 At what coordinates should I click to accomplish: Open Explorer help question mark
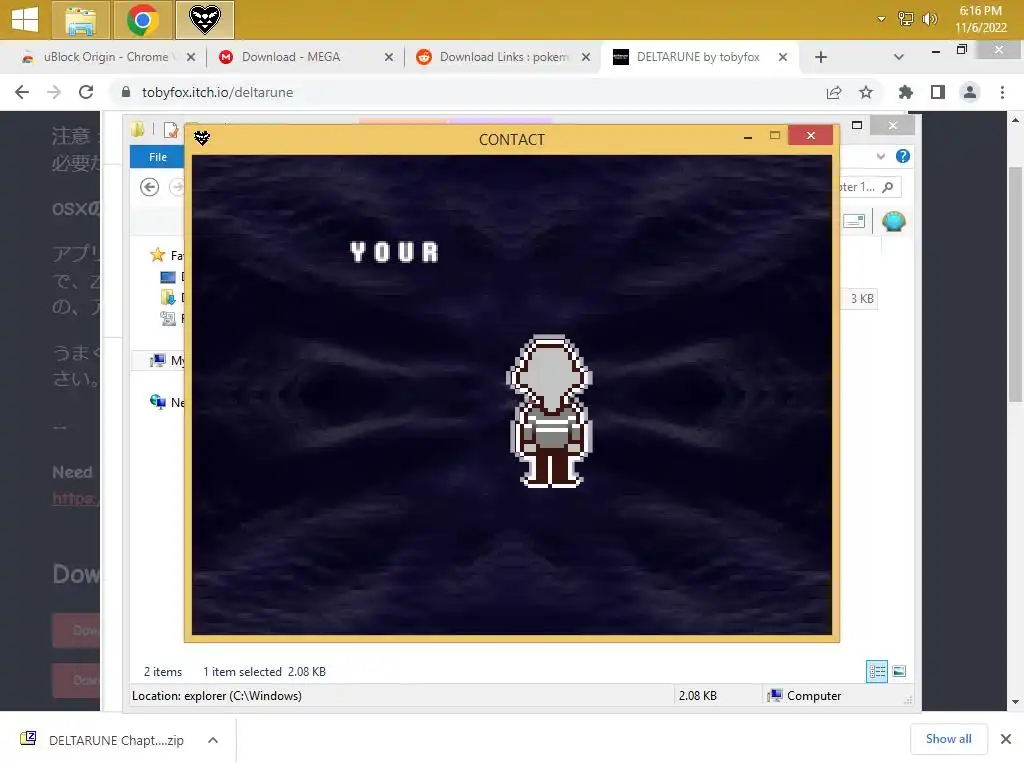(x=903, y=156)
